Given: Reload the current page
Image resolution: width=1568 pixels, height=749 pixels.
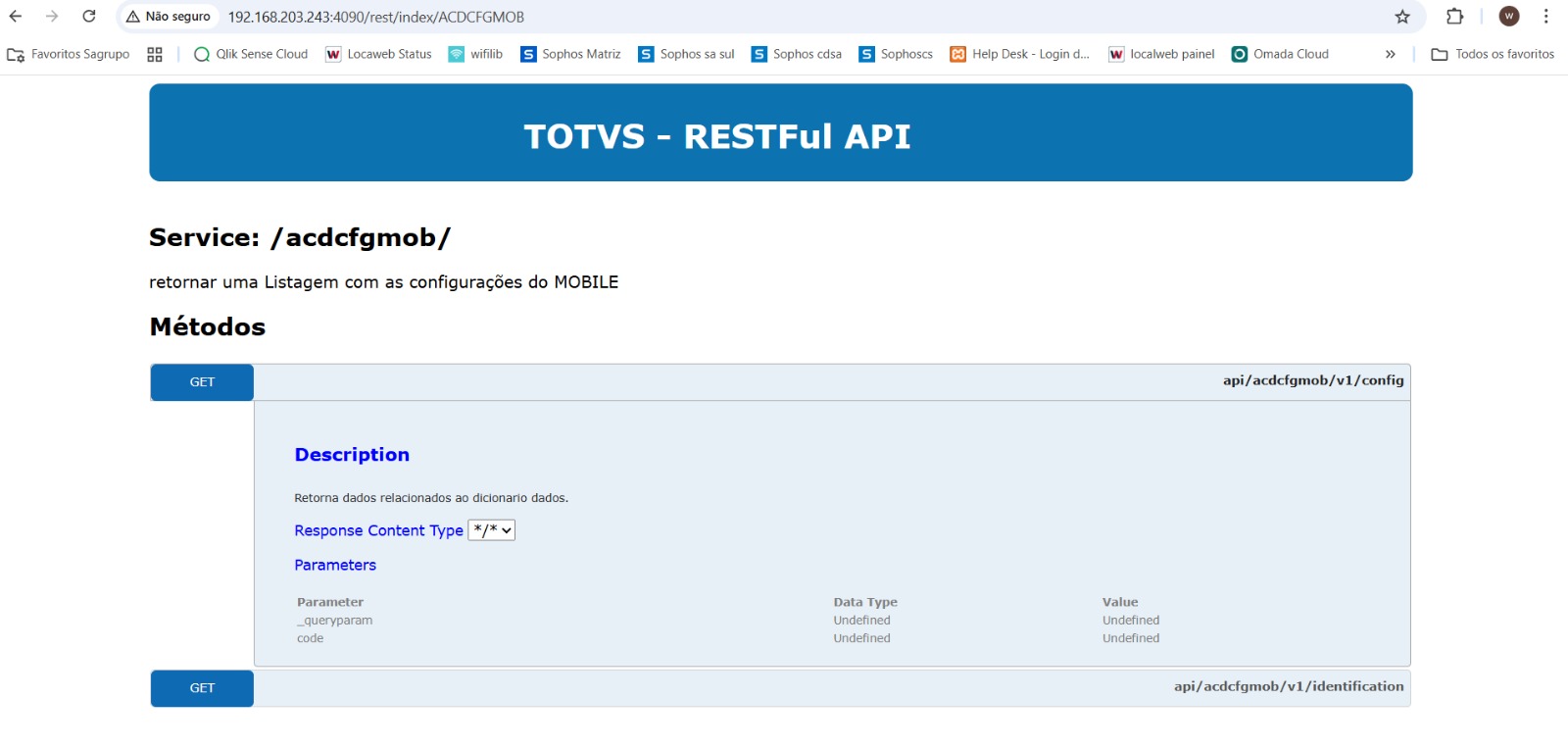Looking at the screenshot, I should tap(89, 17).
